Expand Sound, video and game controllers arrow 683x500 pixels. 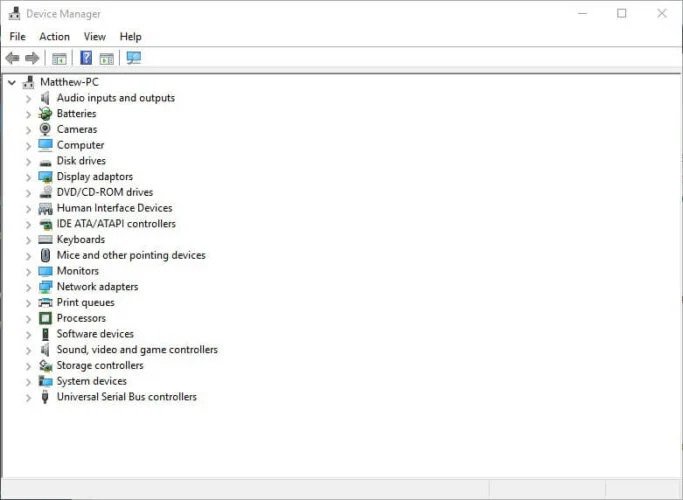[29, 350]
